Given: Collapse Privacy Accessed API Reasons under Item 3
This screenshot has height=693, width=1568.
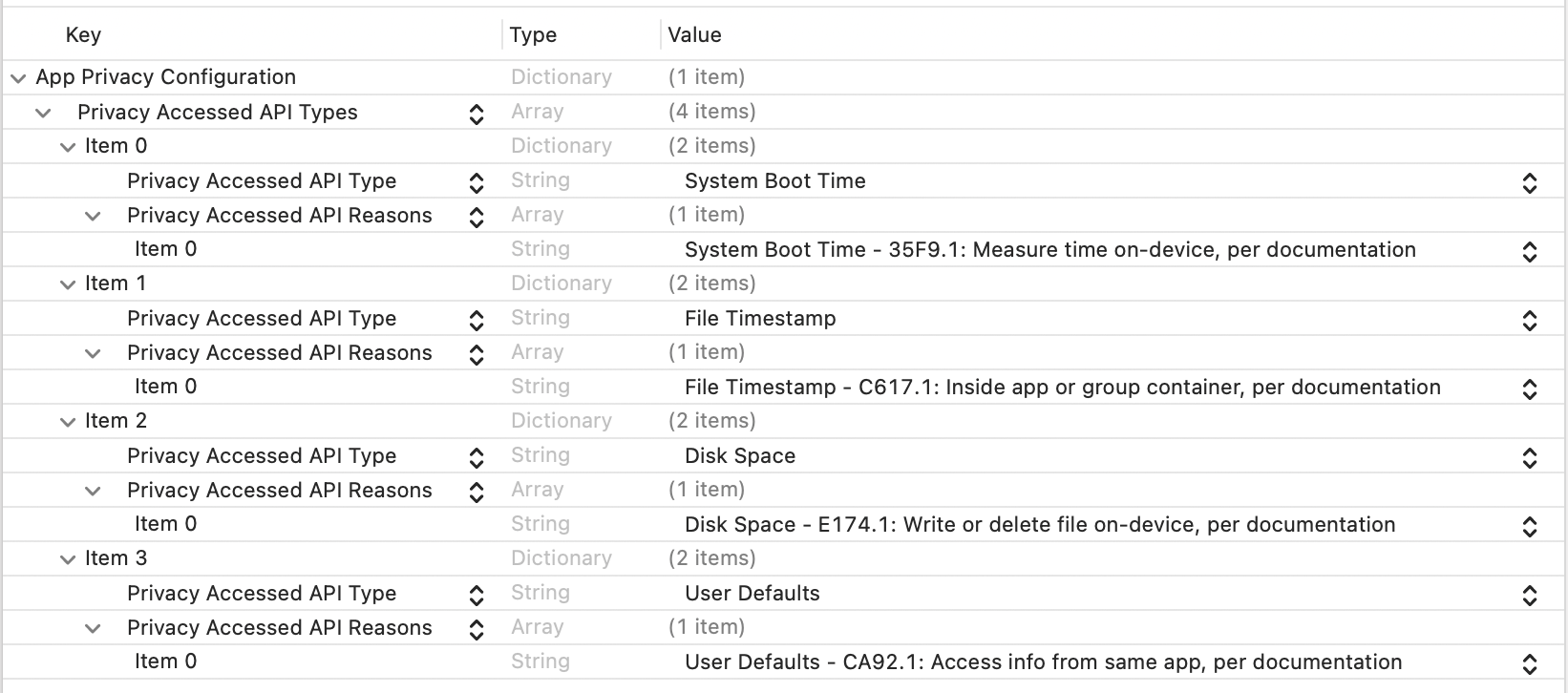Looking at the screenshot, I should click(93, 629).
